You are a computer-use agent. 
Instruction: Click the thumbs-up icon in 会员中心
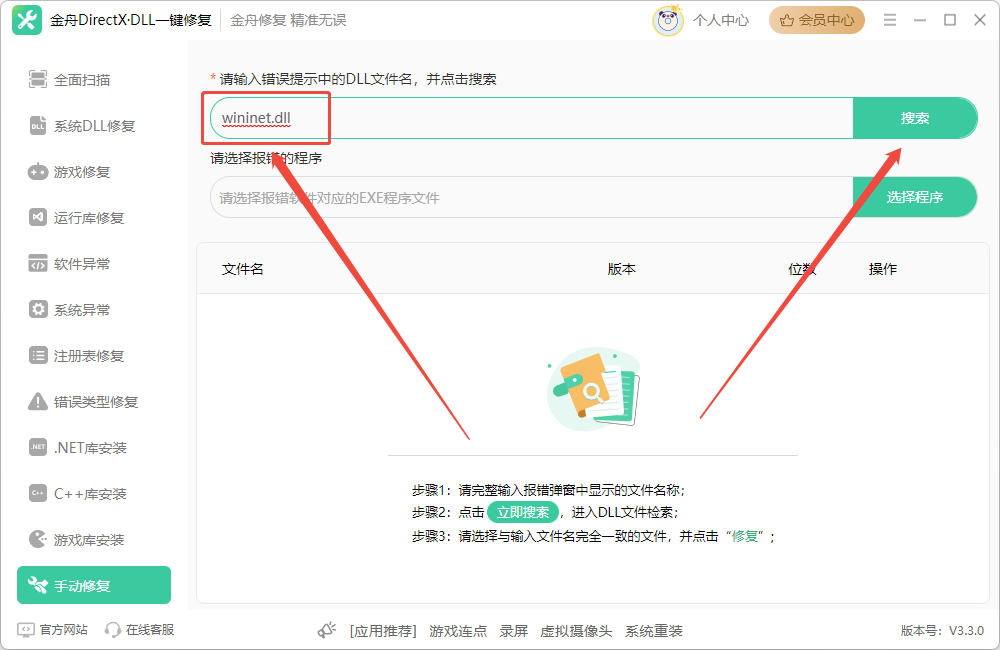tap(787, 20)
